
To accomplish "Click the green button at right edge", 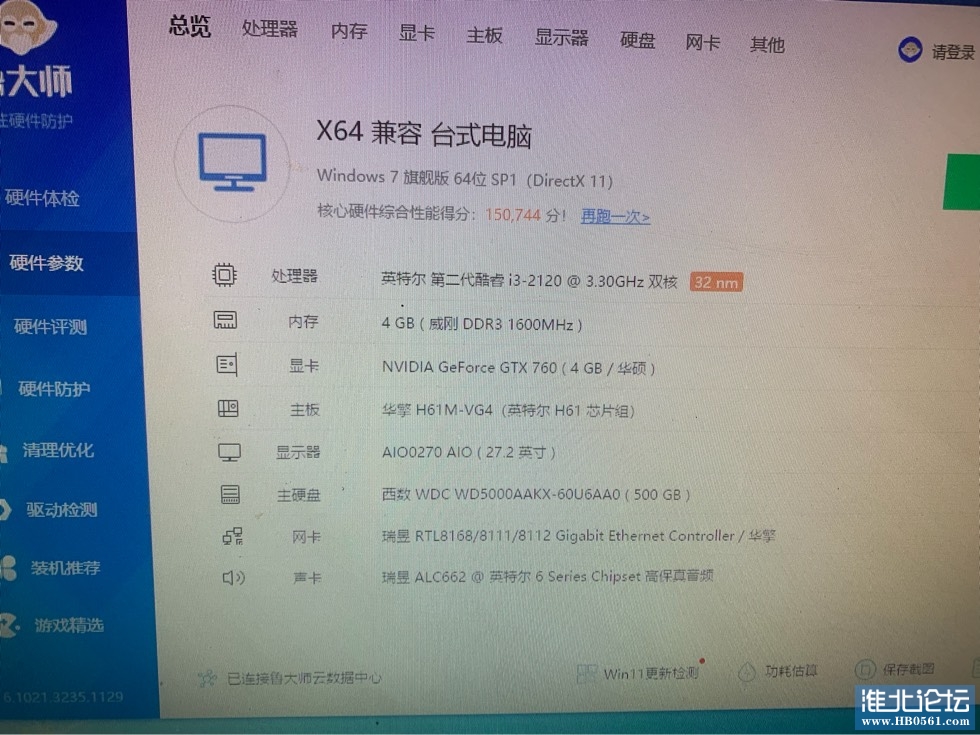I will 961,181.
